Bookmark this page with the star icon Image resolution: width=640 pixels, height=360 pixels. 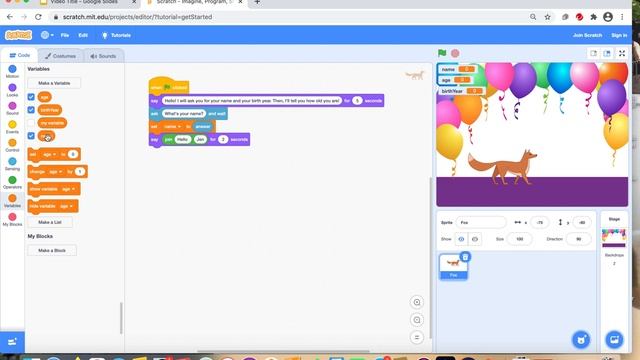point(547,17)
